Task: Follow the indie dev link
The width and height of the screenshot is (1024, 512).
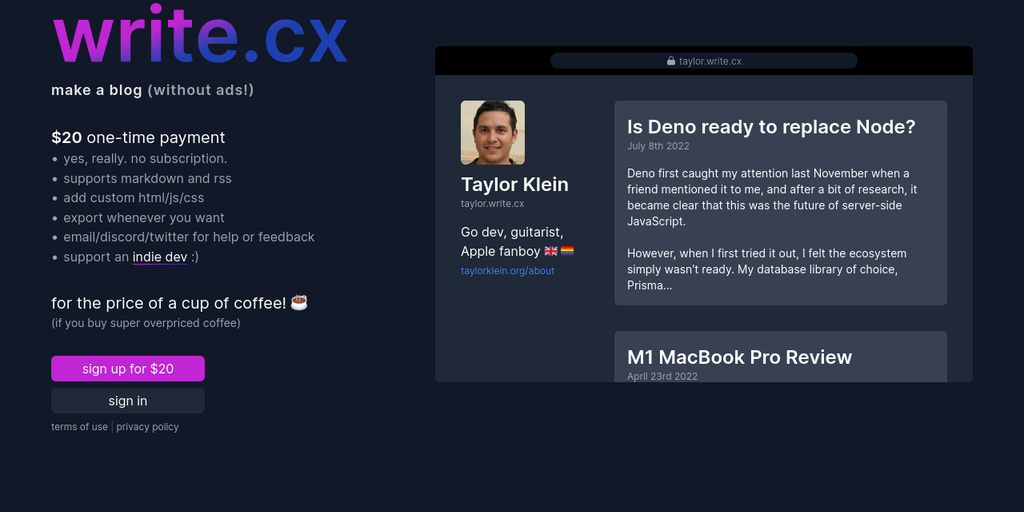Action: coord(160,257)
